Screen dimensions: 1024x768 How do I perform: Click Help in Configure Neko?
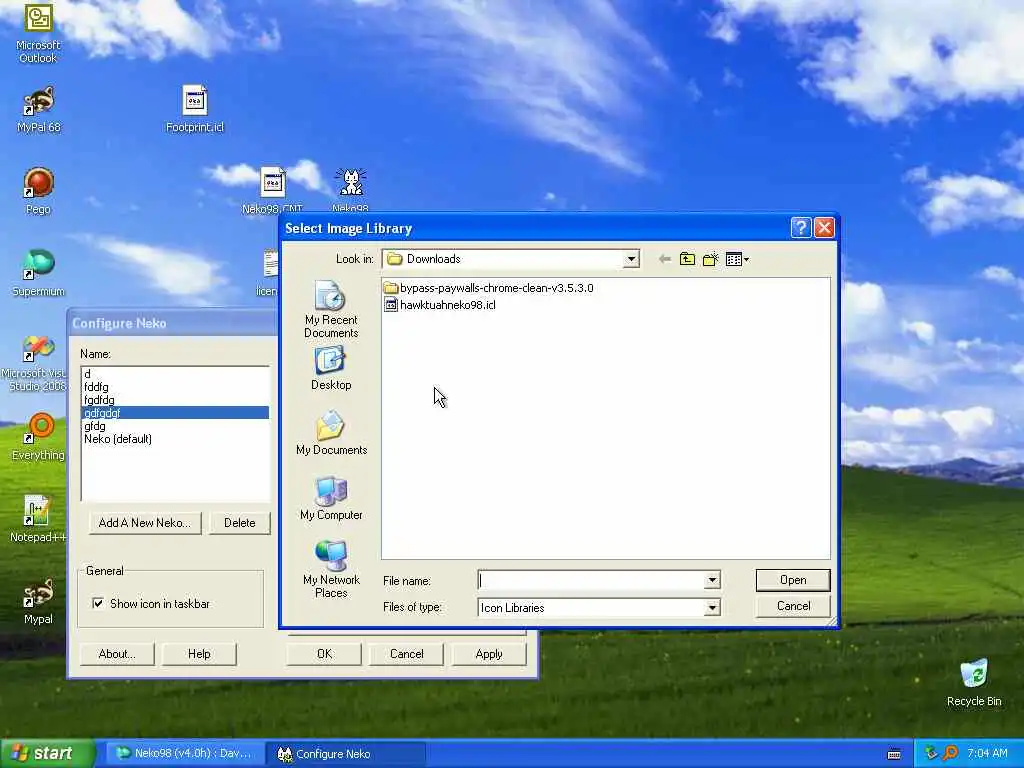click(x=199, y=654)
